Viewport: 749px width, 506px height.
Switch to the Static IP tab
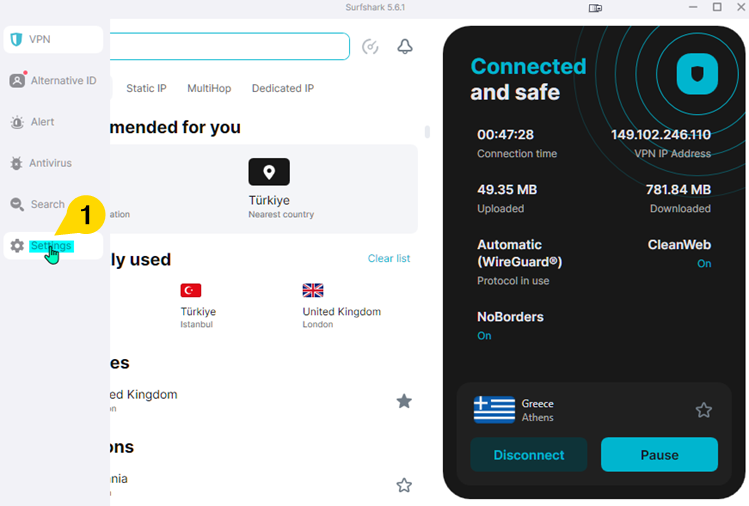click(146, 88)
